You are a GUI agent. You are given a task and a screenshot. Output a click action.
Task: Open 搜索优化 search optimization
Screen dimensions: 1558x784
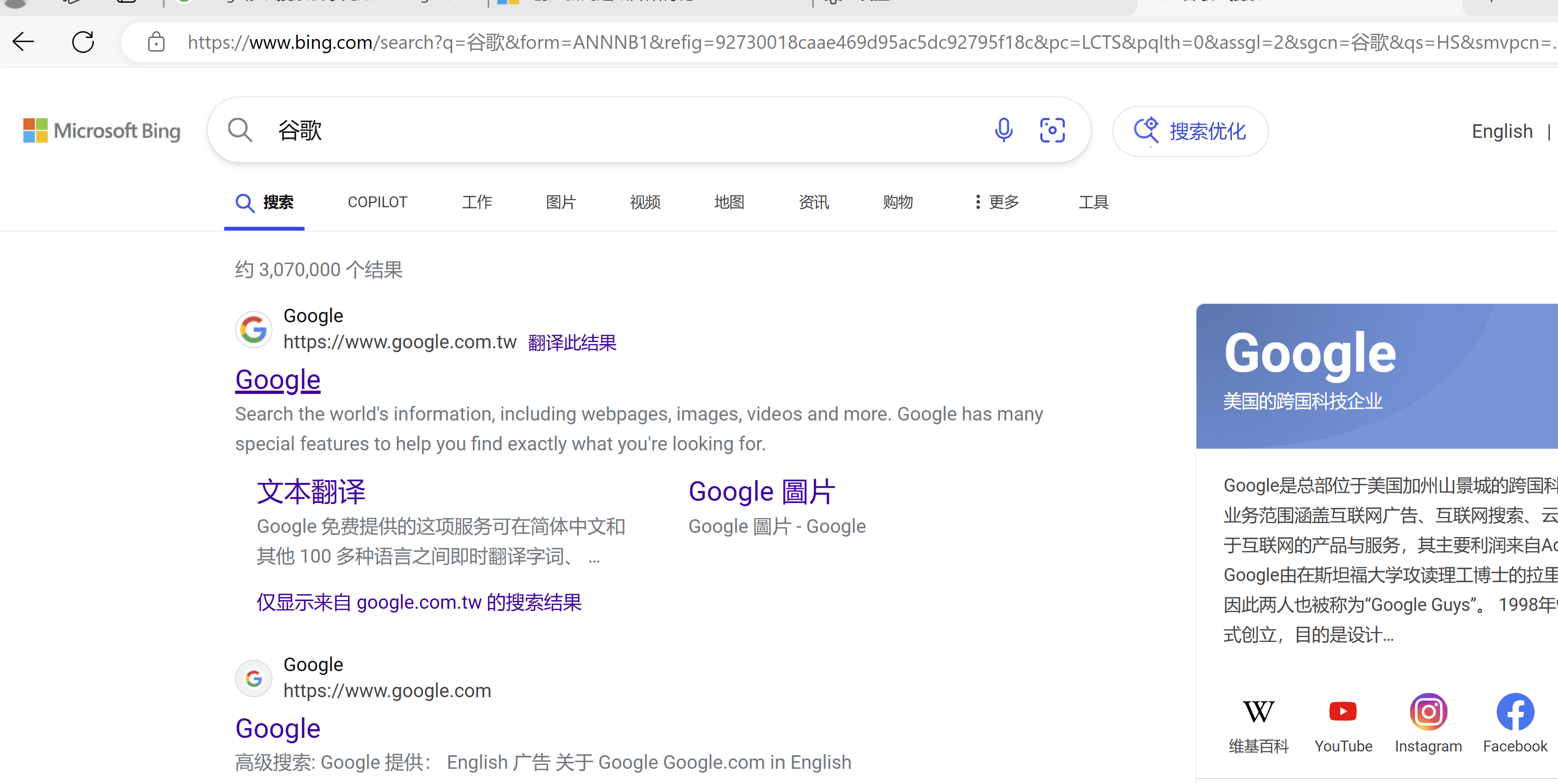click(1189, 131)
